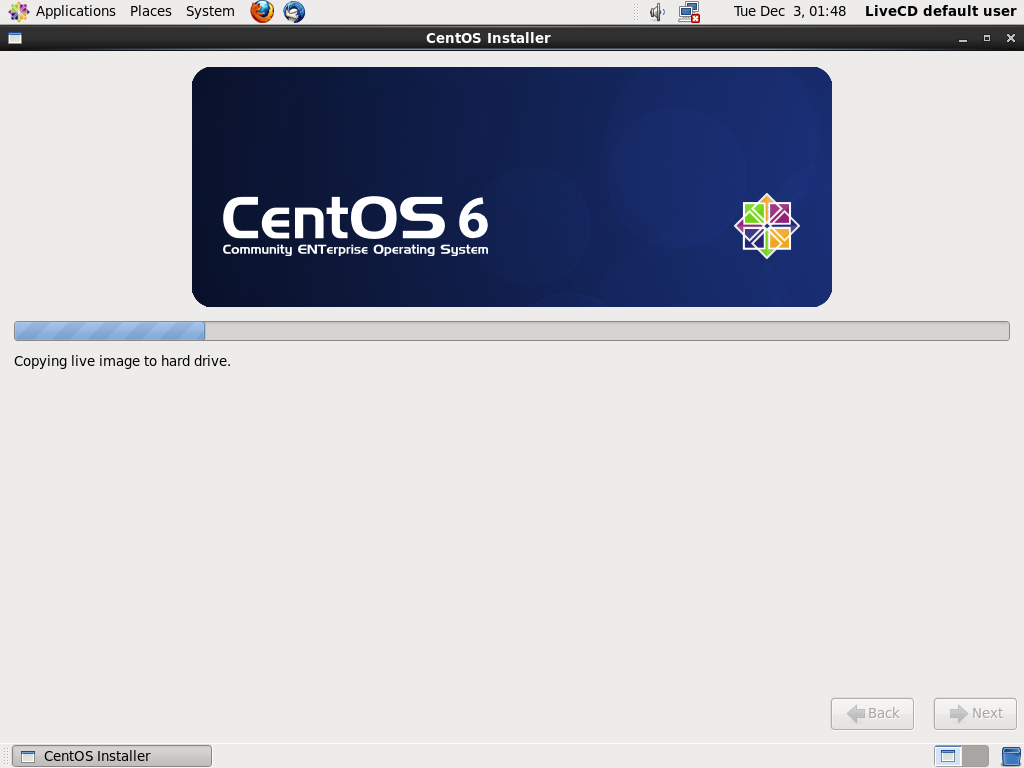Click the speaker volume icon in the tray
Screen dimensions: 1024x768
654,11
